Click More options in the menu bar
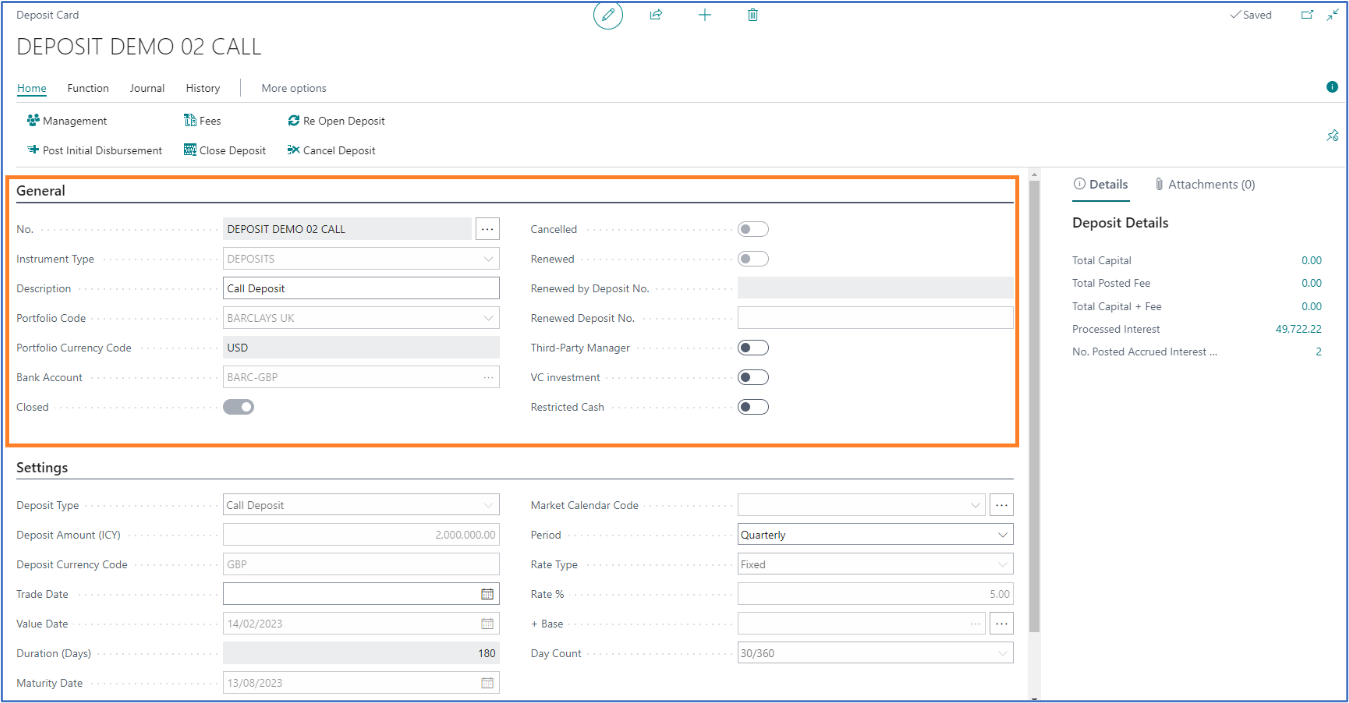 (294, 88)
